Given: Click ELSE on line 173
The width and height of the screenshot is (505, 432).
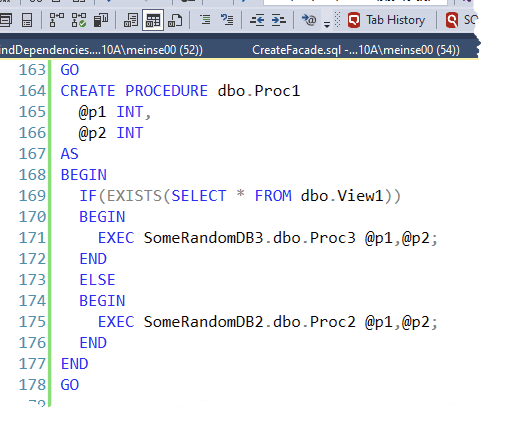Looking at the screenshot, I should click(x=97, y=280).
